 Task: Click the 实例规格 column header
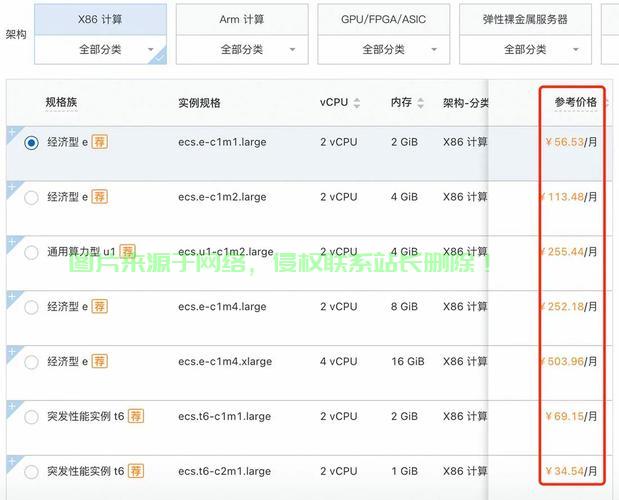click(199, 103)
